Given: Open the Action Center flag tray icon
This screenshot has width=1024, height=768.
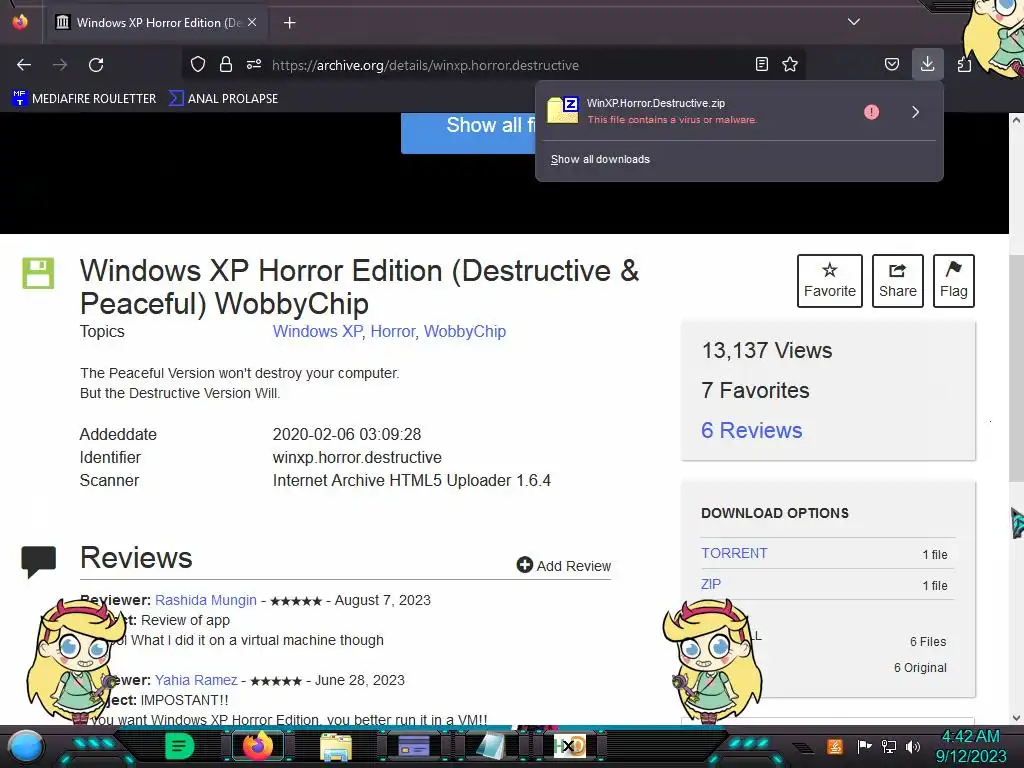Looking at the screenshot, I should [865, 746].
